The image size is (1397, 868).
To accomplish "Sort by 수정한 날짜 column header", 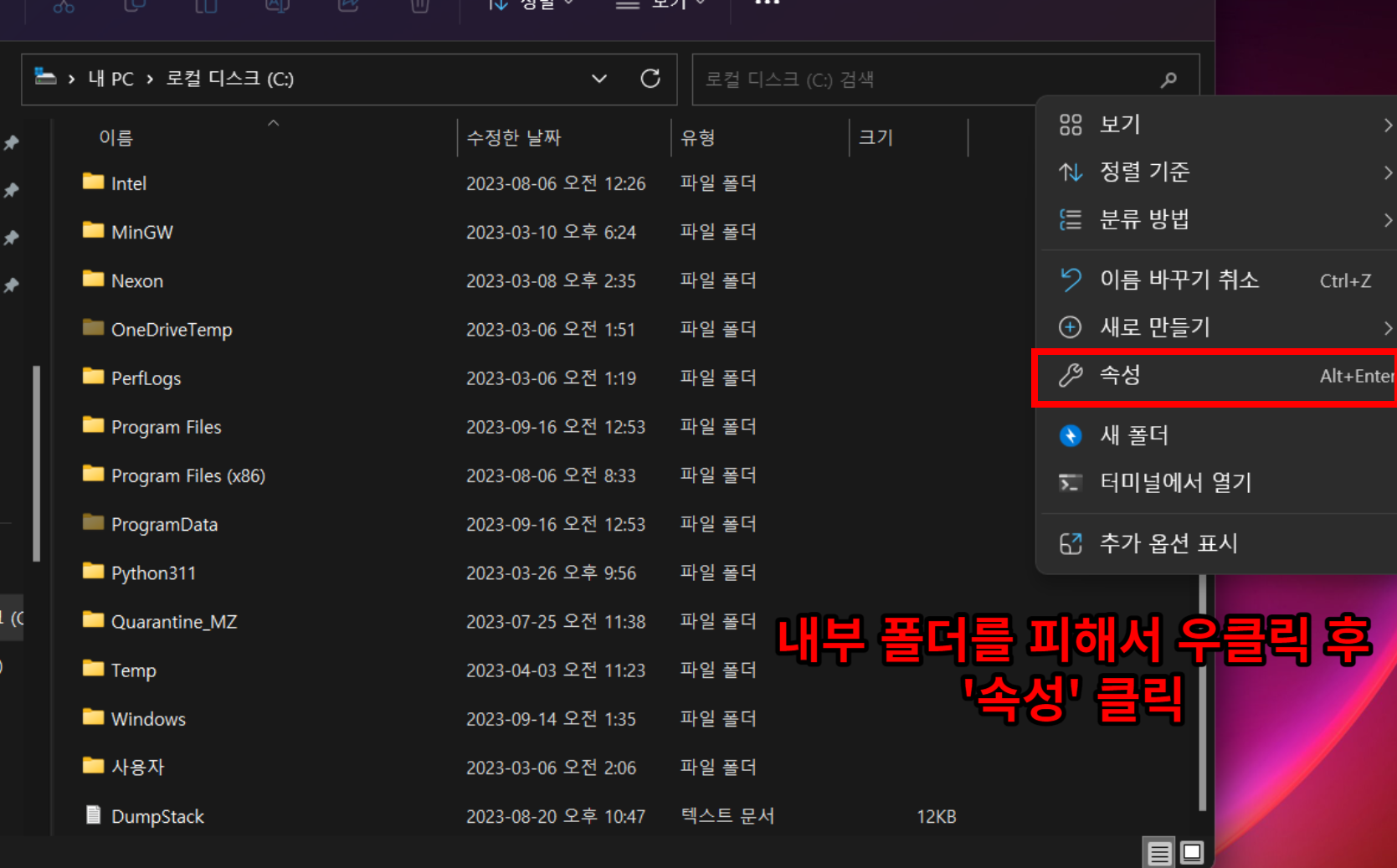I will 514,137.
